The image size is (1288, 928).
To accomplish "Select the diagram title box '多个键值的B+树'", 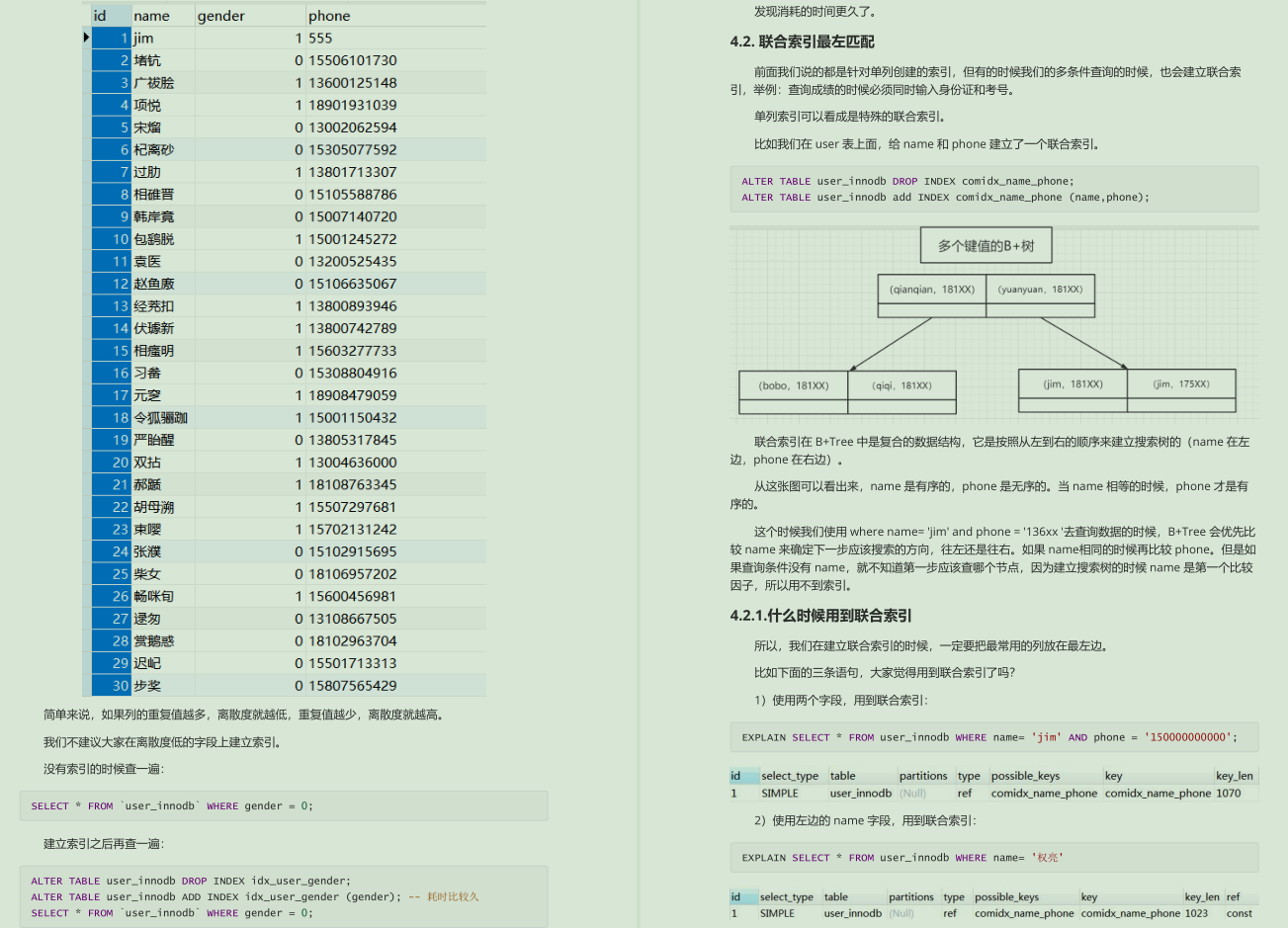I will coord(986,246).
